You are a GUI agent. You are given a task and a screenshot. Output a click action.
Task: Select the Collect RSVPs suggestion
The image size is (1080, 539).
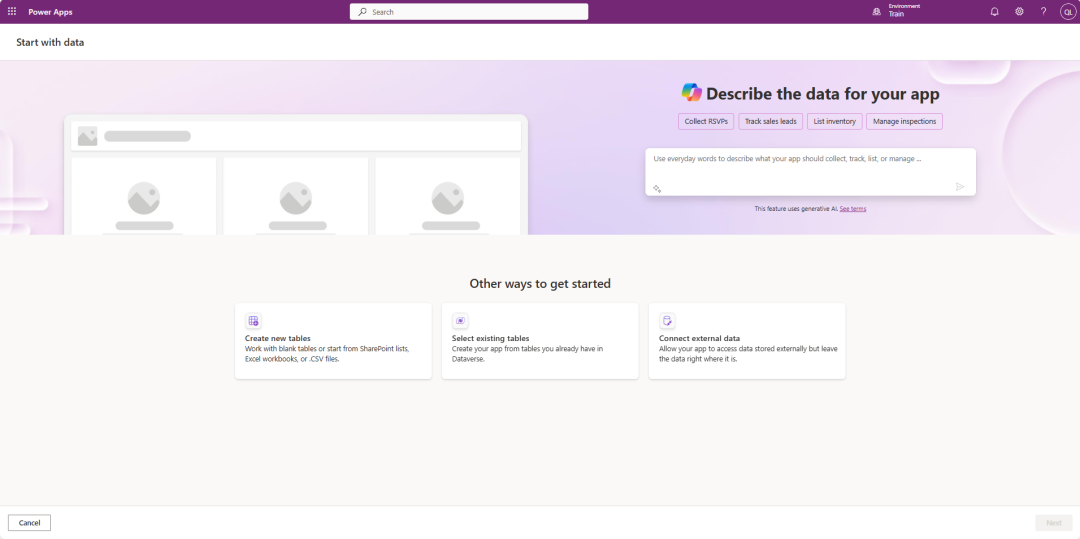[x=706, y=121]
